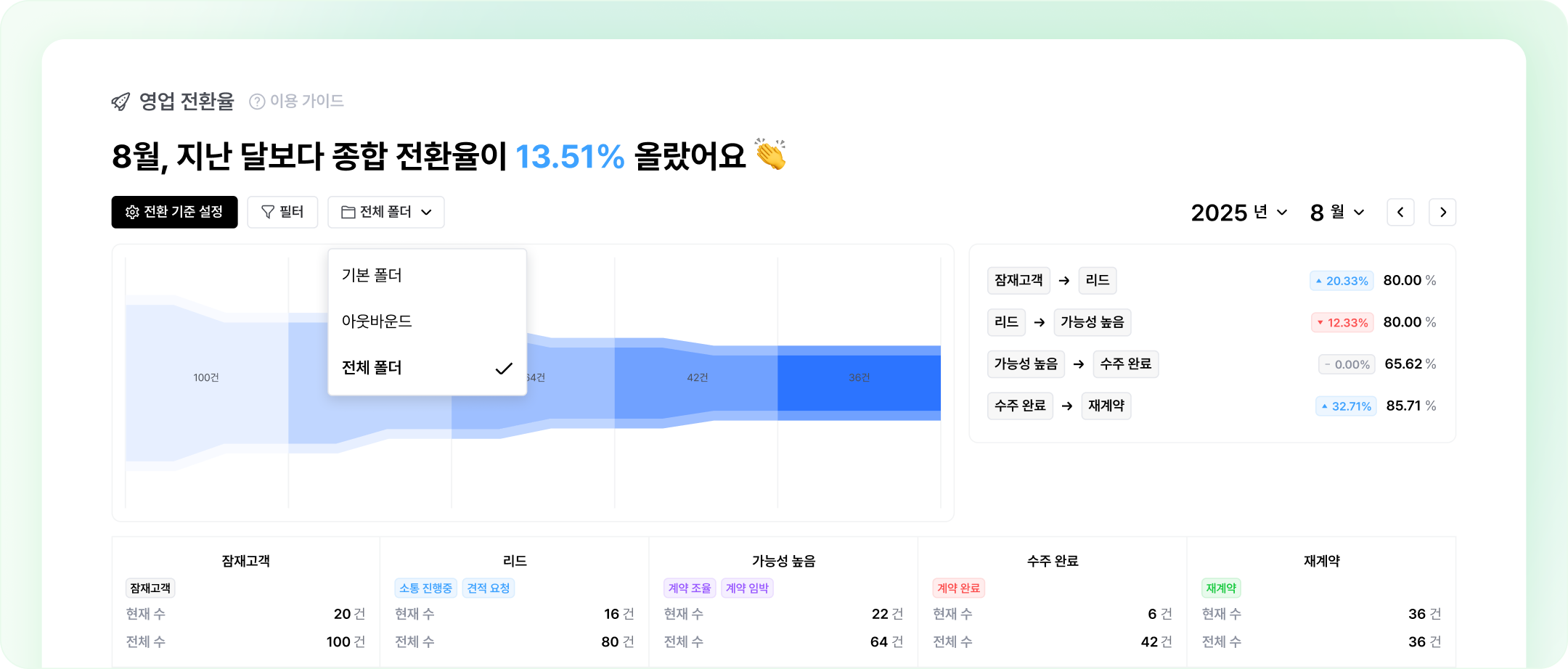The image size is (1568, 669).
Task: Open the 이용 가이드 link
Action: coord(306,101)
